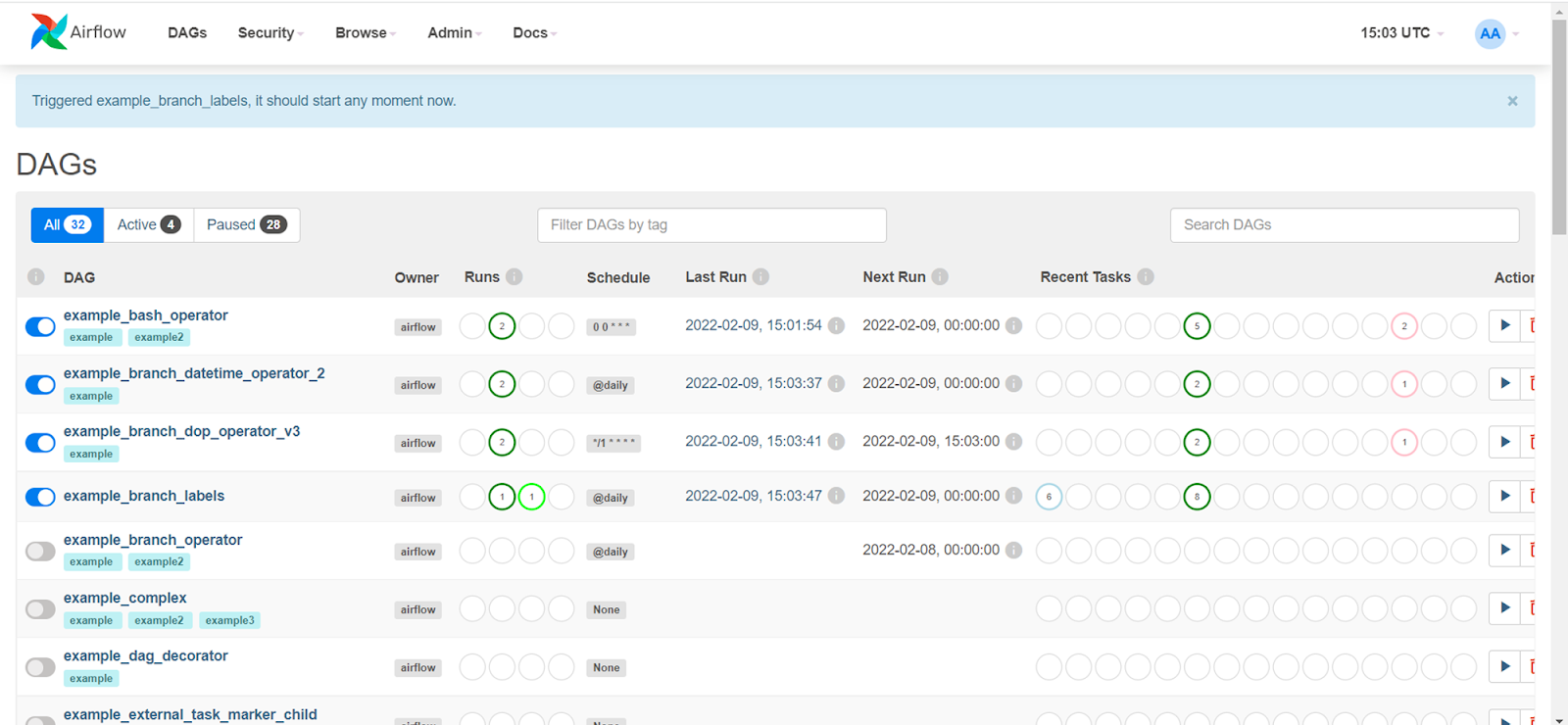The width and height of the screenshot is (1568, 725).
Task: Trigger example_branch_labels play button
Action: coord(1504,496)
